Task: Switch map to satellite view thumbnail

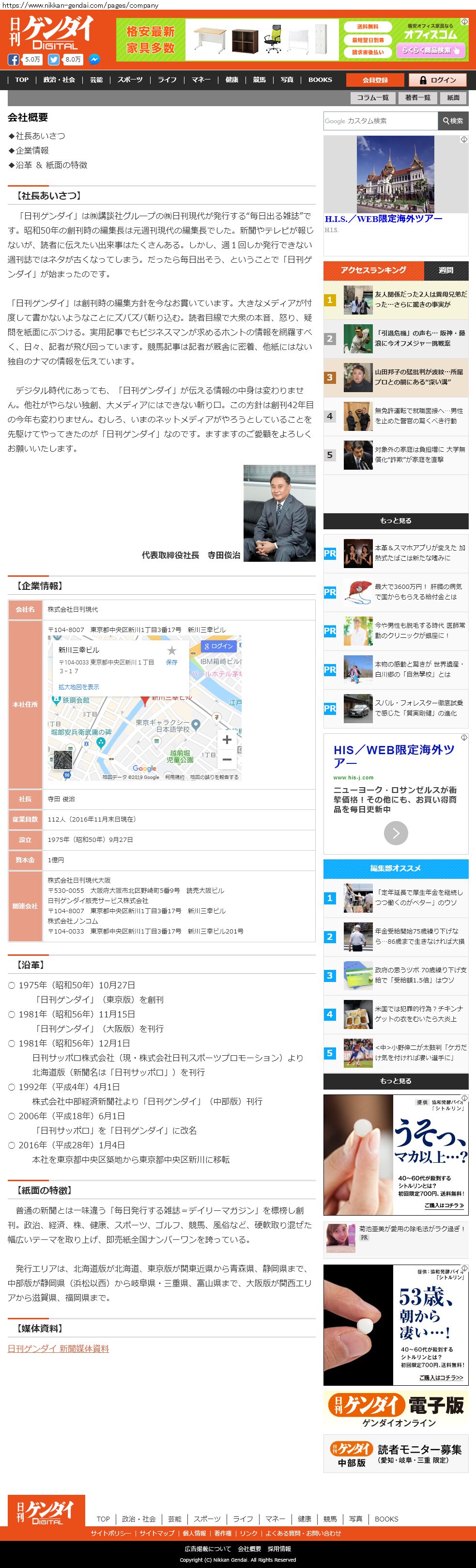Action: [x=62, y=760]
